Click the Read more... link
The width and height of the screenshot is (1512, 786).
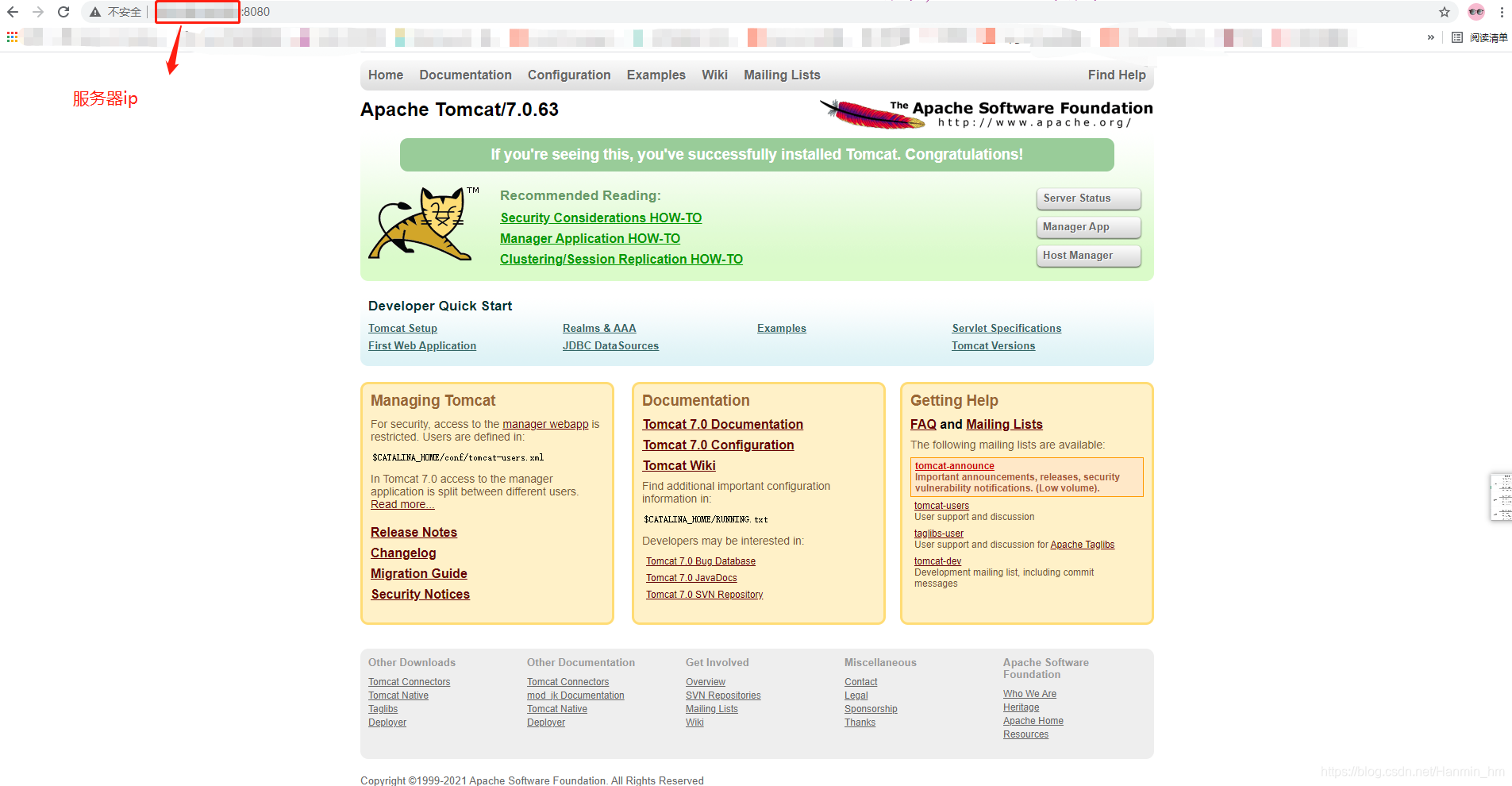402,504
